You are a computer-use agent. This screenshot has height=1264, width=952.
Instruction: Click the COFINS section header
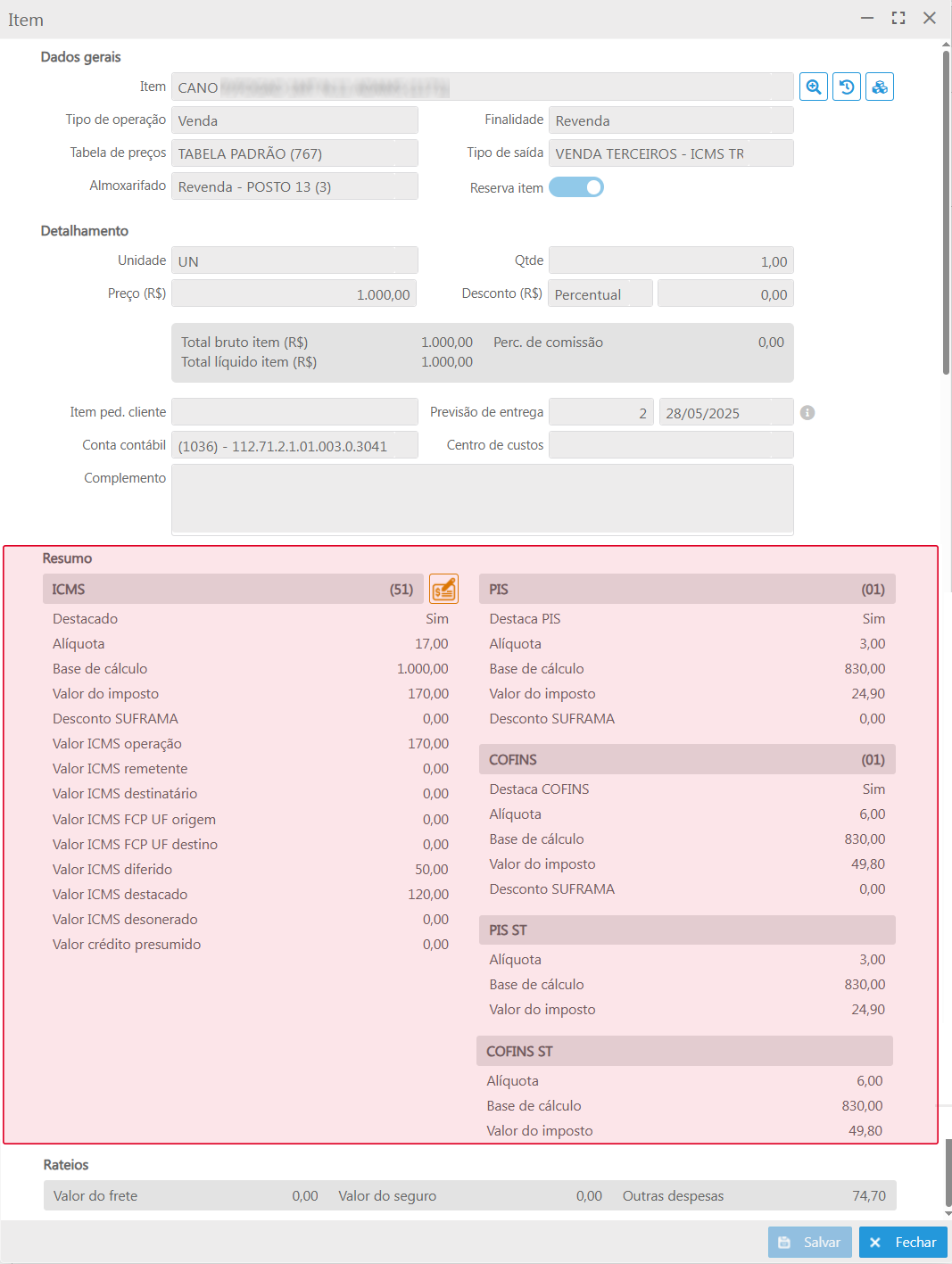point(686,760)
